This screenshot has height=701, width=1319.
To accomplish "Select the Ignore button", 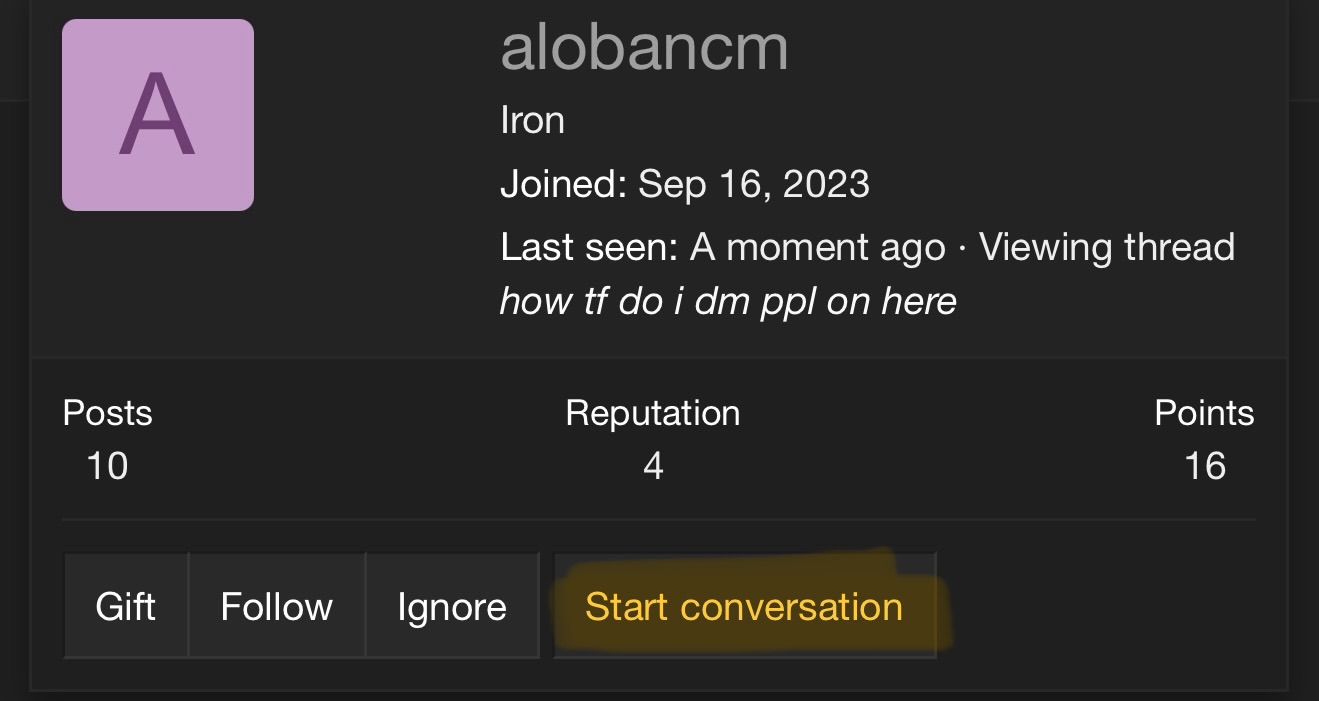I will [x=452, y=607].
